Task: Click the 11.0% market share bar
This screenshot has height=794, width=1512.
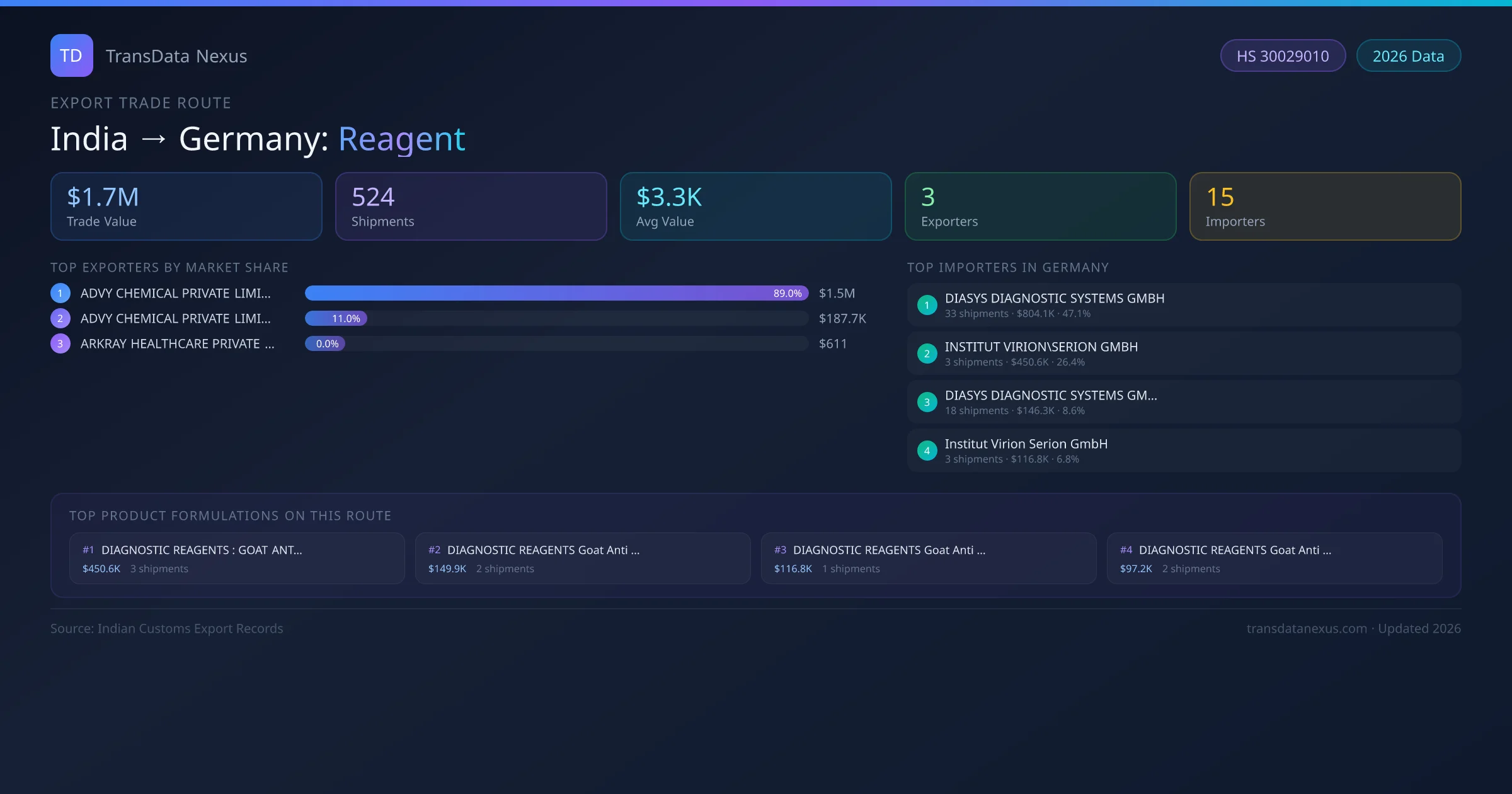Action: [336, 318]
